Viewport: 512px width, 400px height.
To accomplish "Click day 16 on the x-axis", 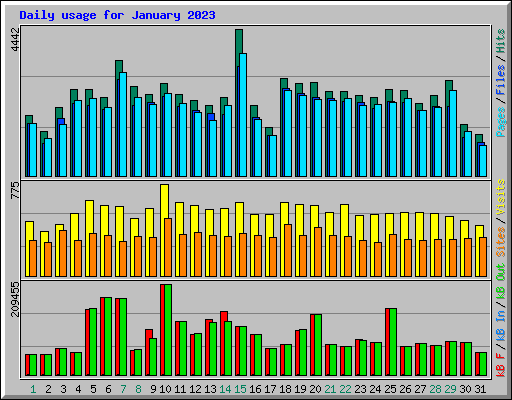I will (x=255, y=389).
